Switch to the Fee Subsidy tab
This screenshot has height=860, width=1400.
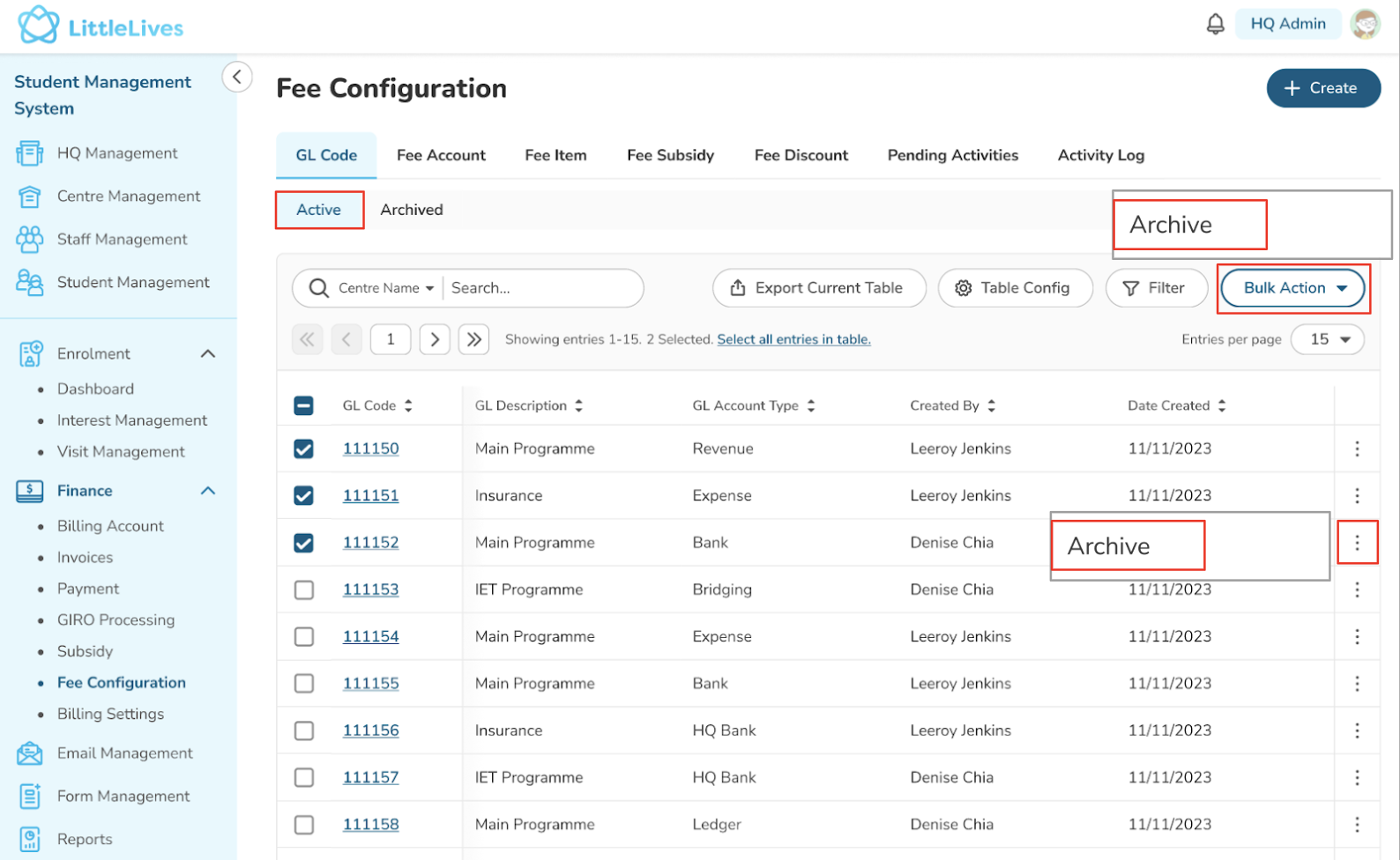coord(670,155)
